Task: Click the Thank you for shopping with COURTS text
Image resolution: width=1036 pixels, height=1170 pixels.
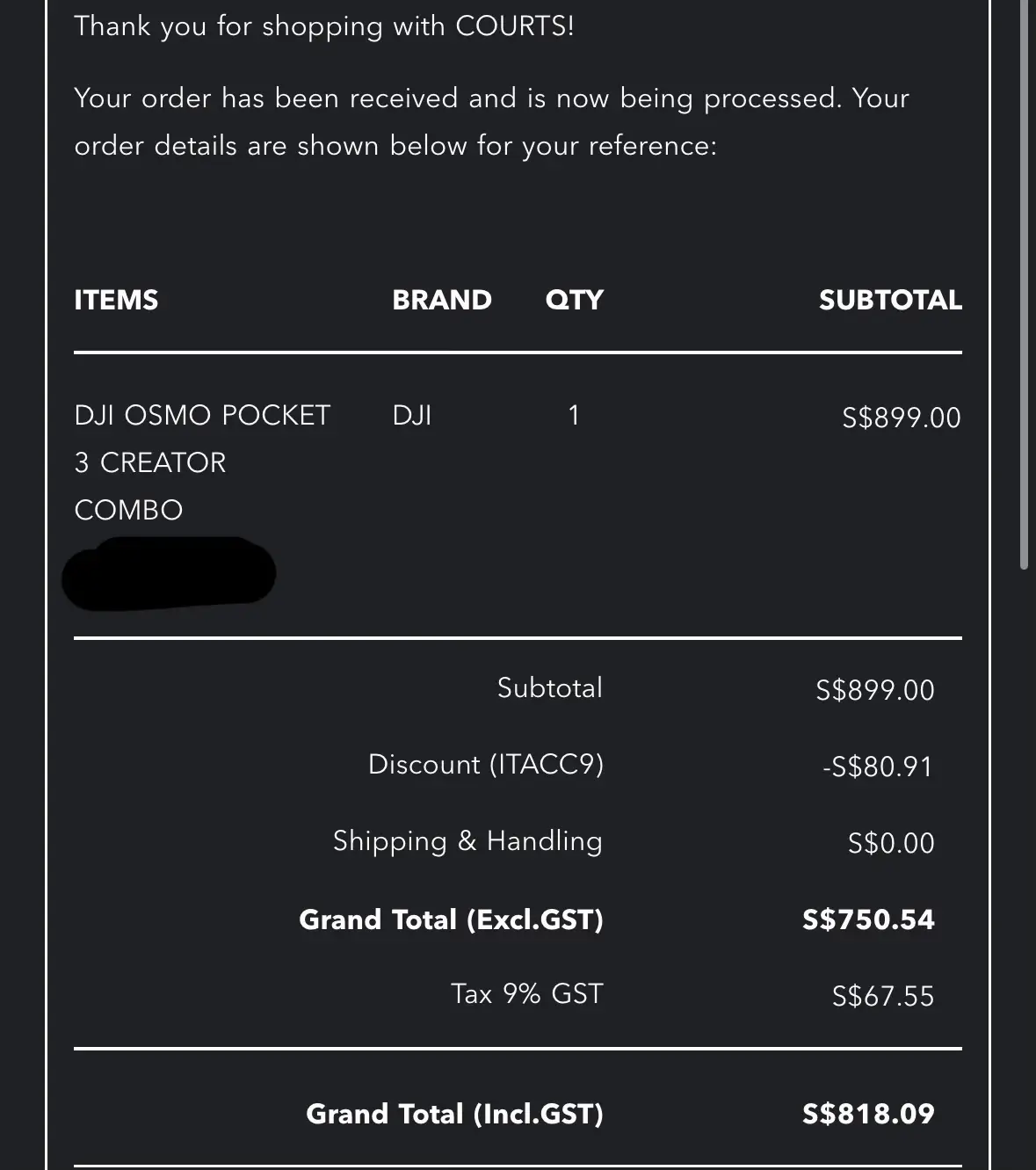Action: (x=324, y=26)
